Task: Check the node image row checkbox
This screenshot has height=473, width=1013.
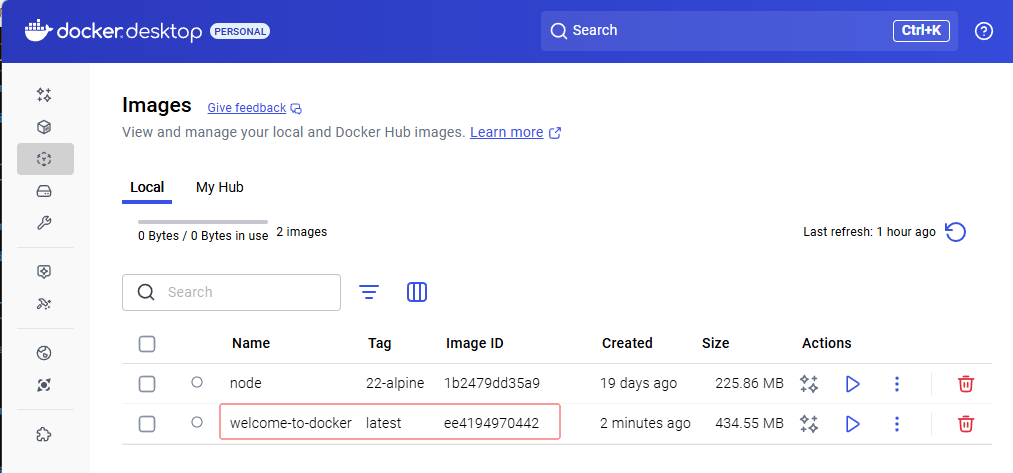Action: (147, 384)
